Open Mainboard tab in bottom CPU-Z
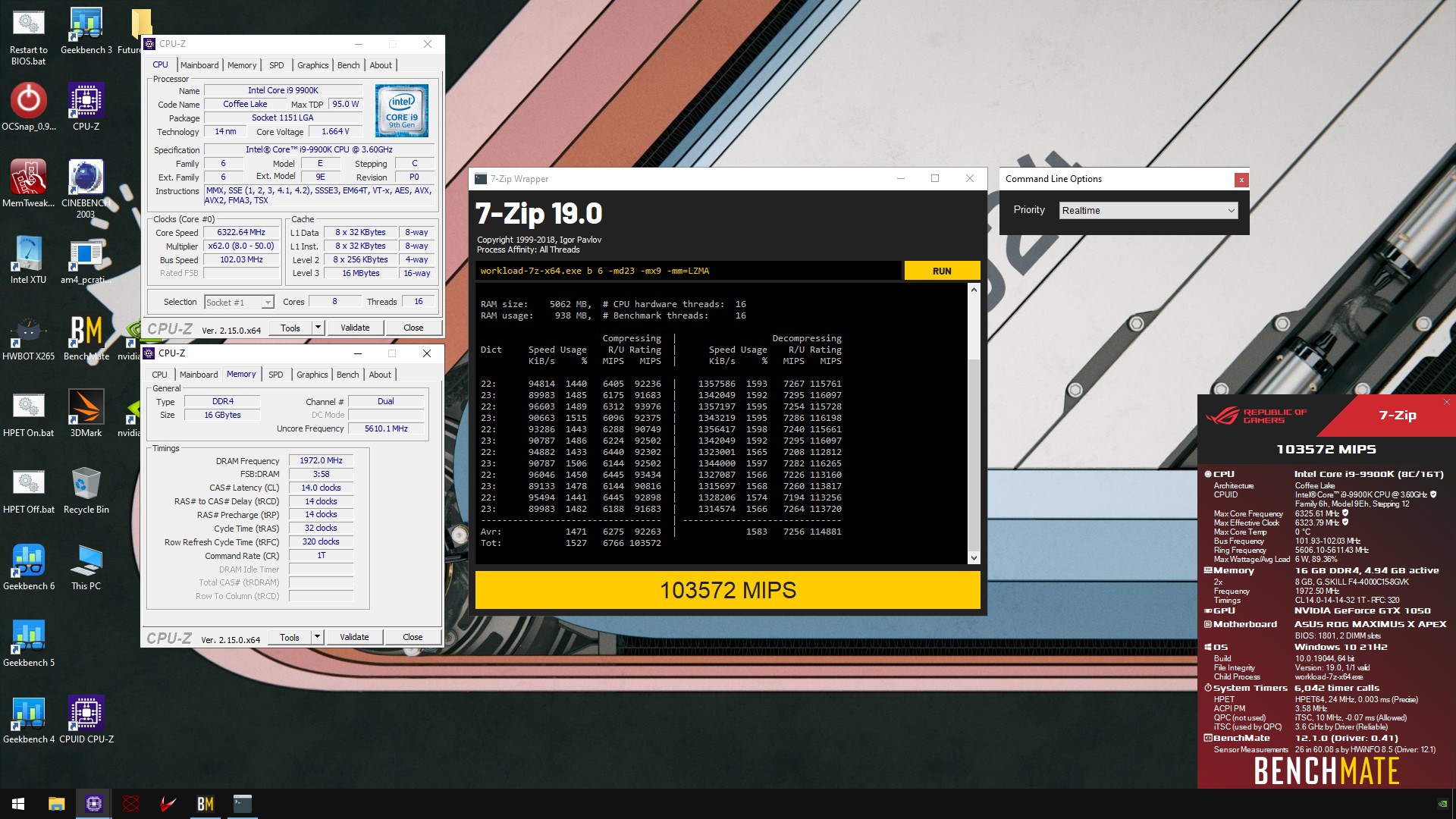This screenshot has width=1456, height=819. click(199, 375)
